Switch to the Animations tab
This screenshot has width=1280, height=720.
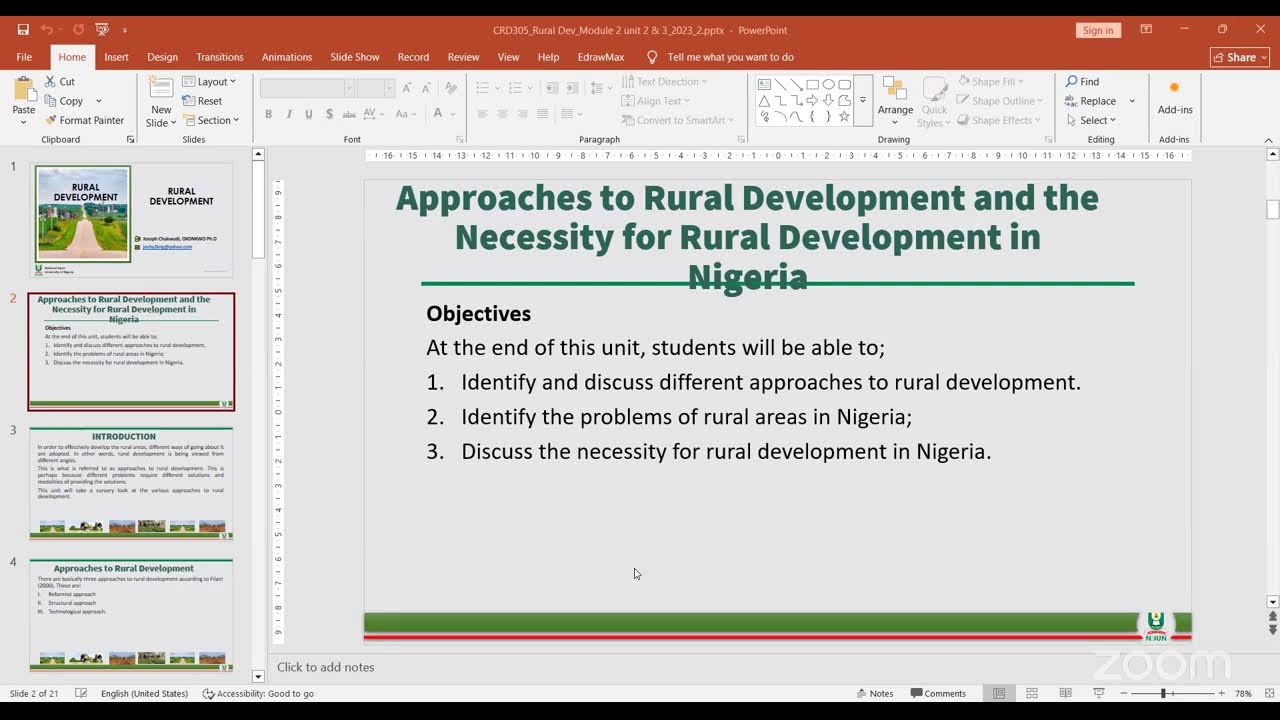click(287, 57)
